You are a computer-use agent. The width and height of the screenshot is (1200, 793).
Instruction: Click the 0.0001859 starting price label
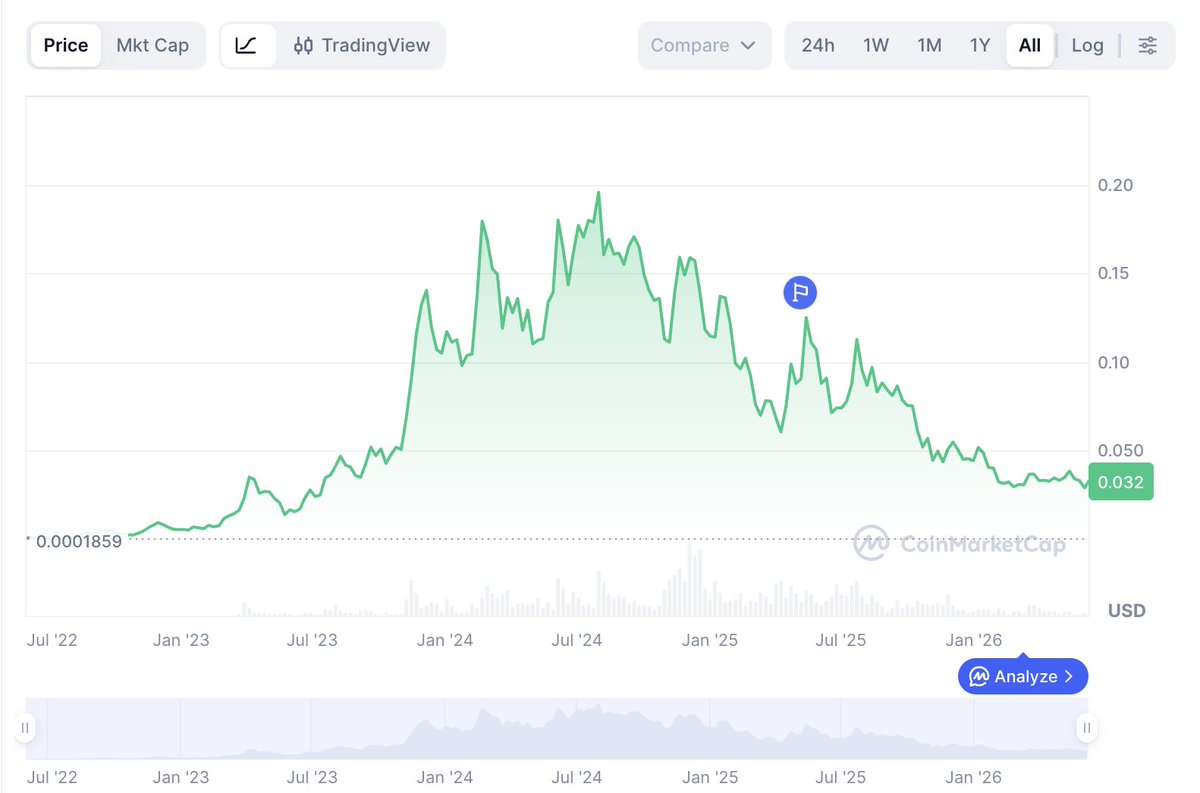[79, 541]
